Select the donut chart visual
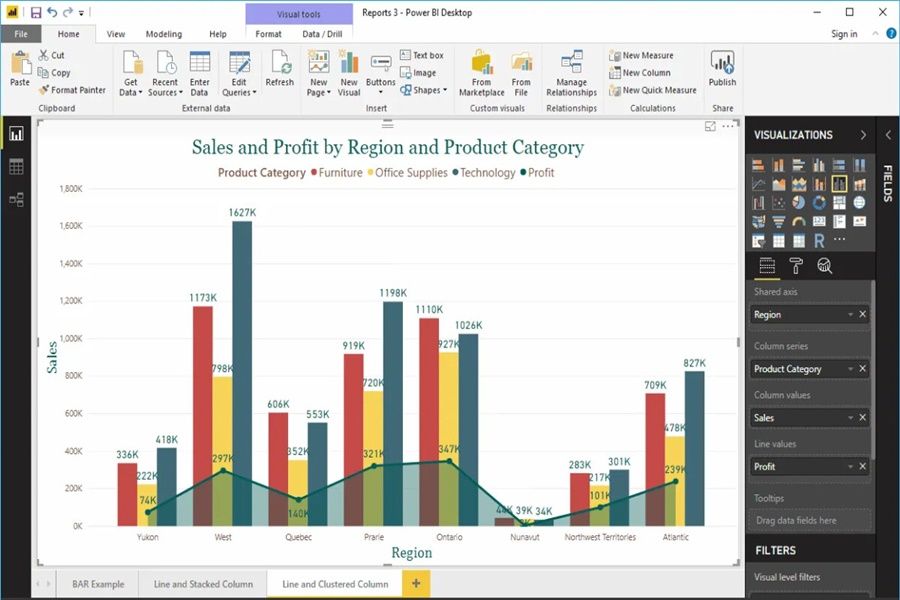The image size is (900, 600). tap(819, 203)
